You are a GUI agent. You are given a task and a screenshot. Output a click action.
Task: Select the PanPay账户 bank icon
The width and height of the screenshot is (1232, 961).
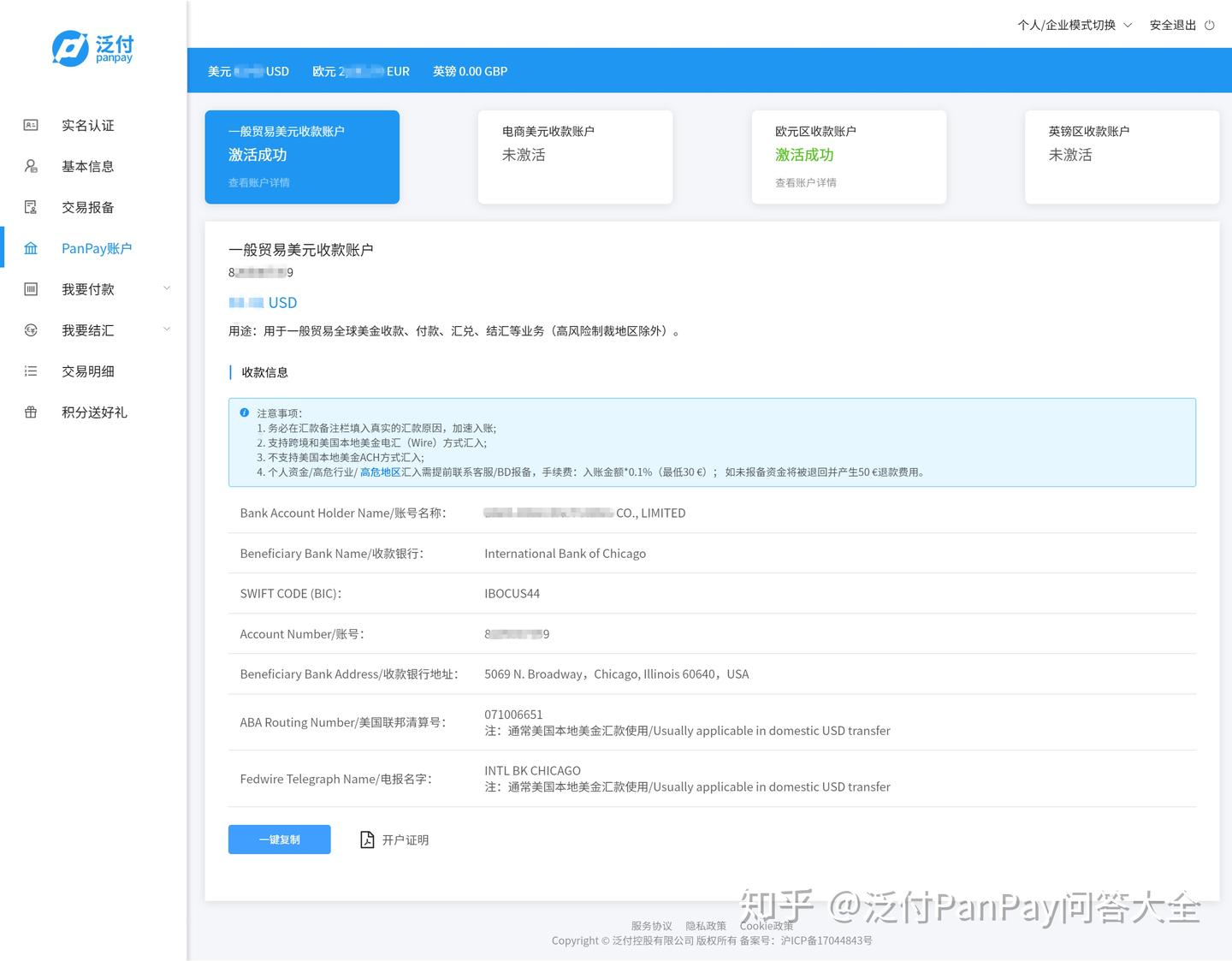[x=30, y=248]
